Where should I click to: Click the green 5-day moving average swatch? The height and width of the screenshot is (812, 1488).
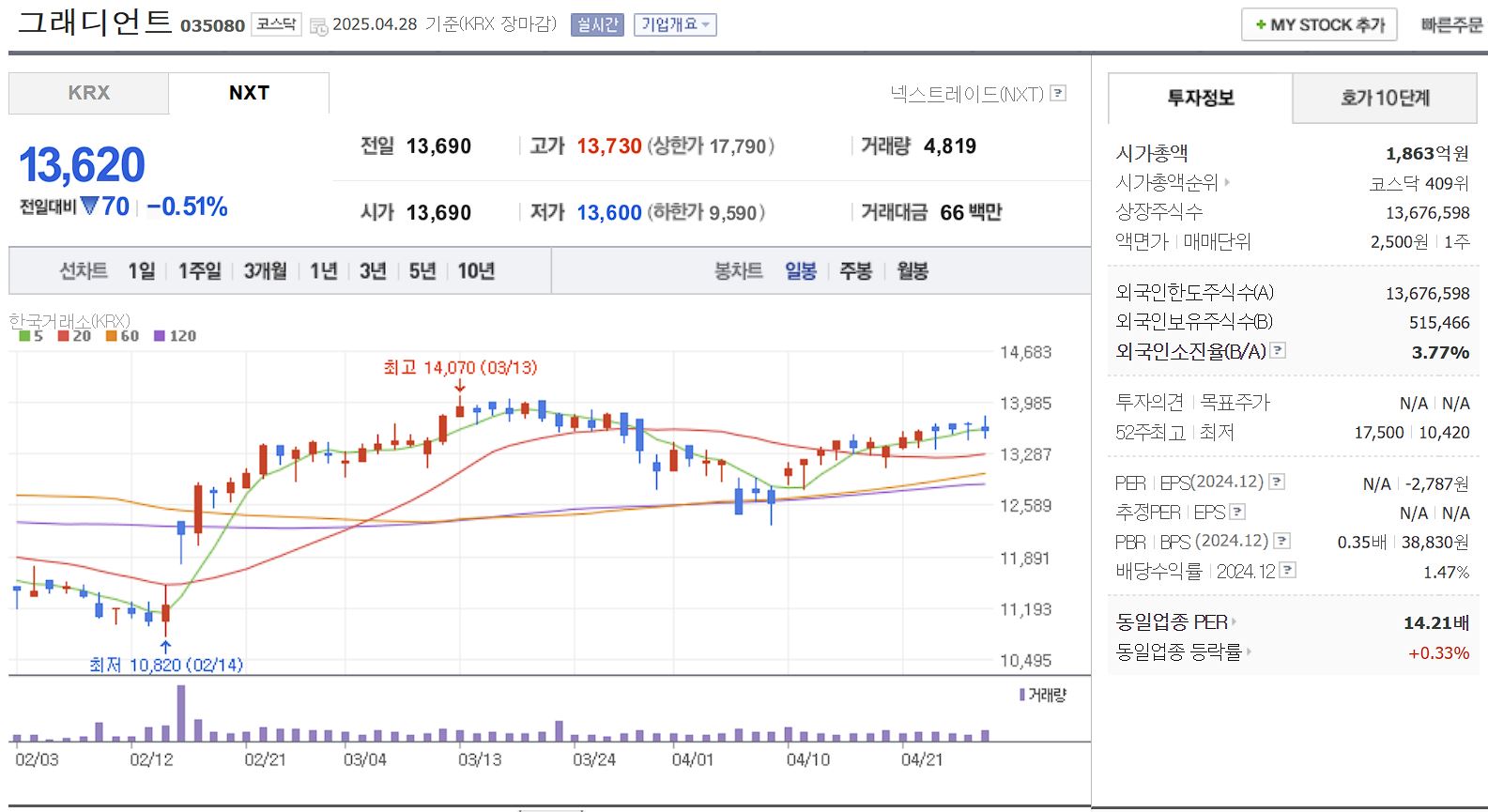(x=24, y=336)
